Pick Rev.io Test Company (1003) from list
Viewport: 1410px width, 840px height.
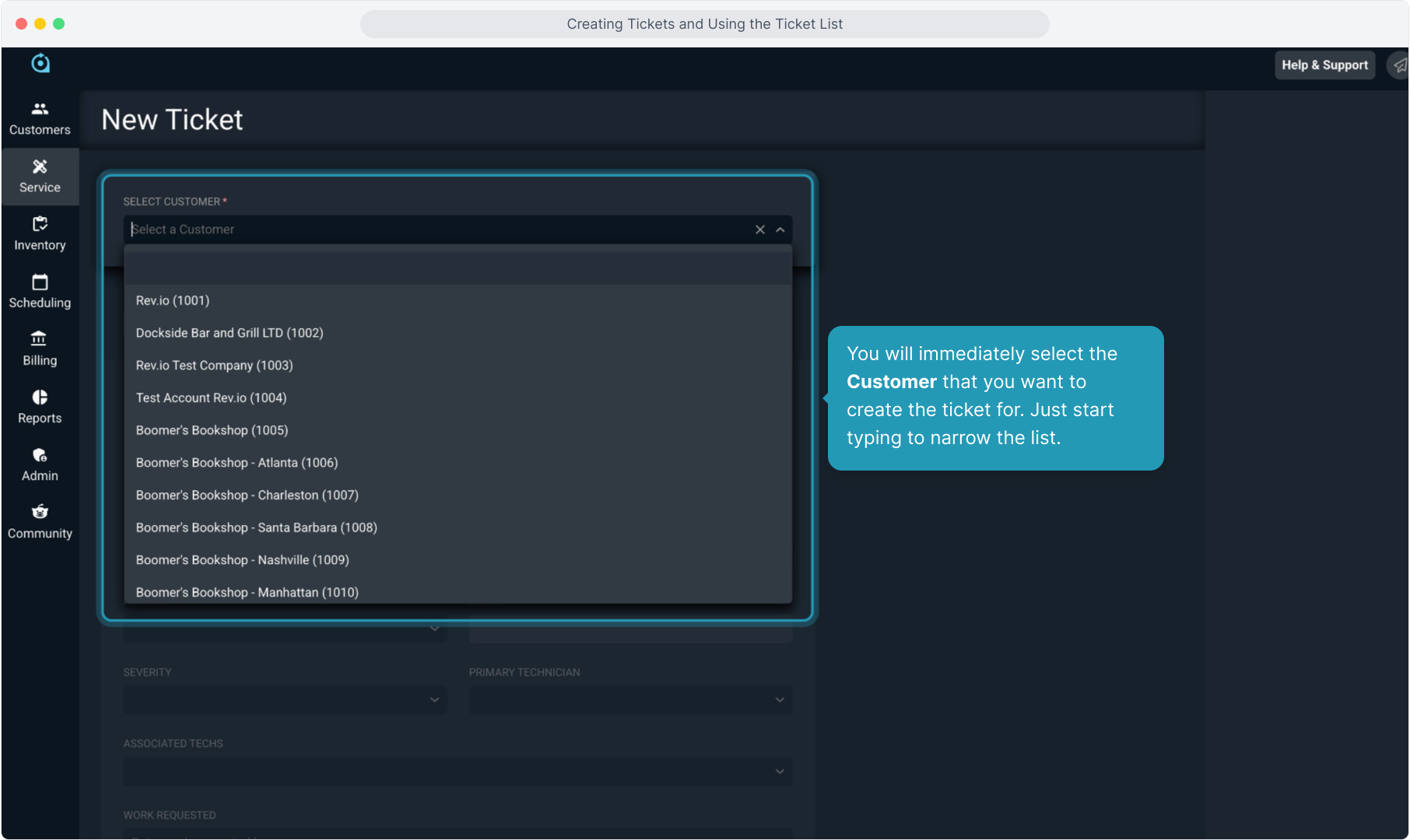[214, 366]
